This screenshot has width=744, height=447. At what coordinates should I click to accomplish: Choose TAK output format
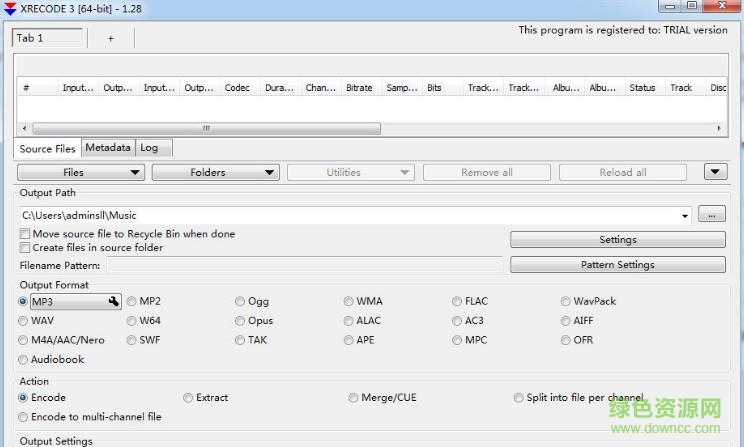[x=240, y=340]
